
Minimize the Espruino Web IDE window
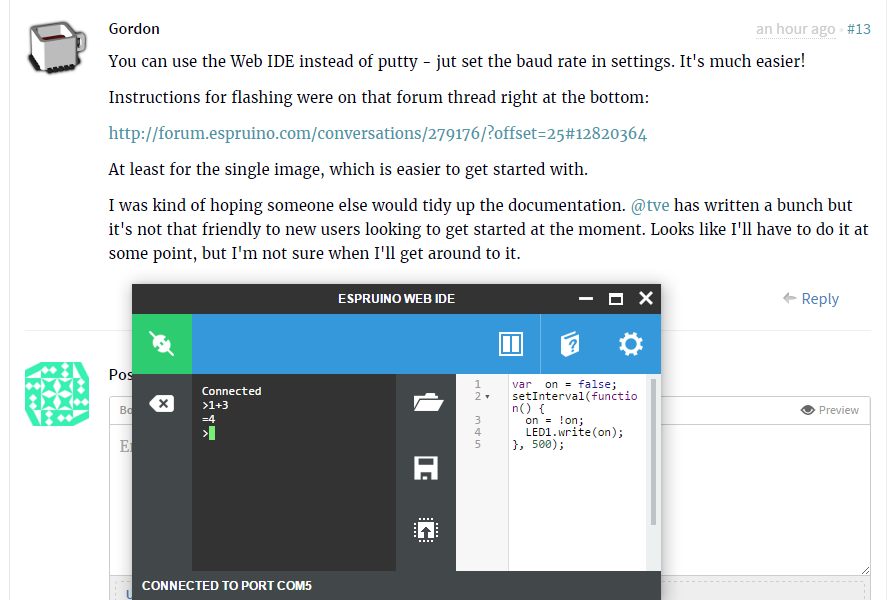[586, 298]
